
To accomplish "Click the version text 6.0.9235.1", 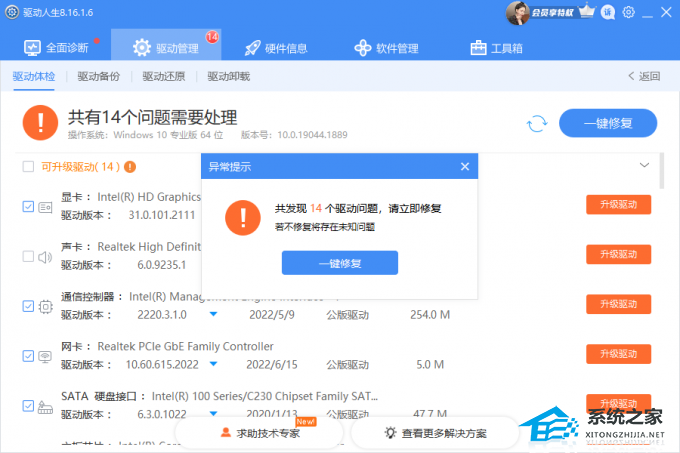I will click(162, 265).
